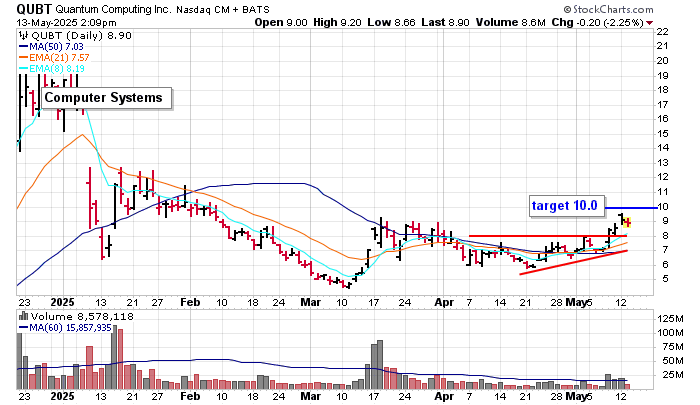Click the 'target 10.0' annotation box

point(567,206)
